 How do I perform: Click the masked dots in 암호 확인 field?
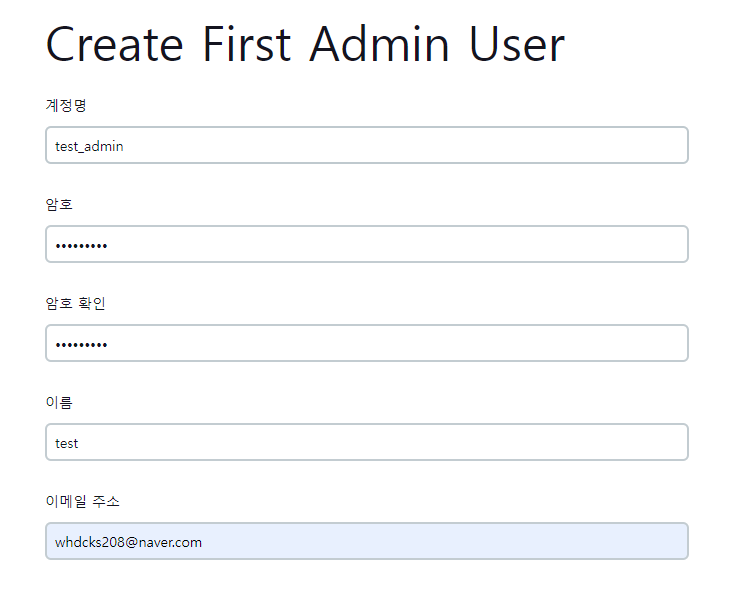tap(81, 345)
